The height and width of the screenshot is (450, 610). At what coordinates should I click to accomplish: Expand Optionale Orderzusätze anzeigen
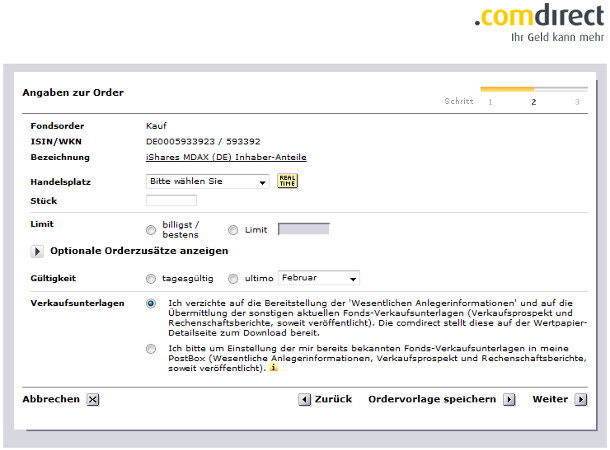[x=37, y=251]
